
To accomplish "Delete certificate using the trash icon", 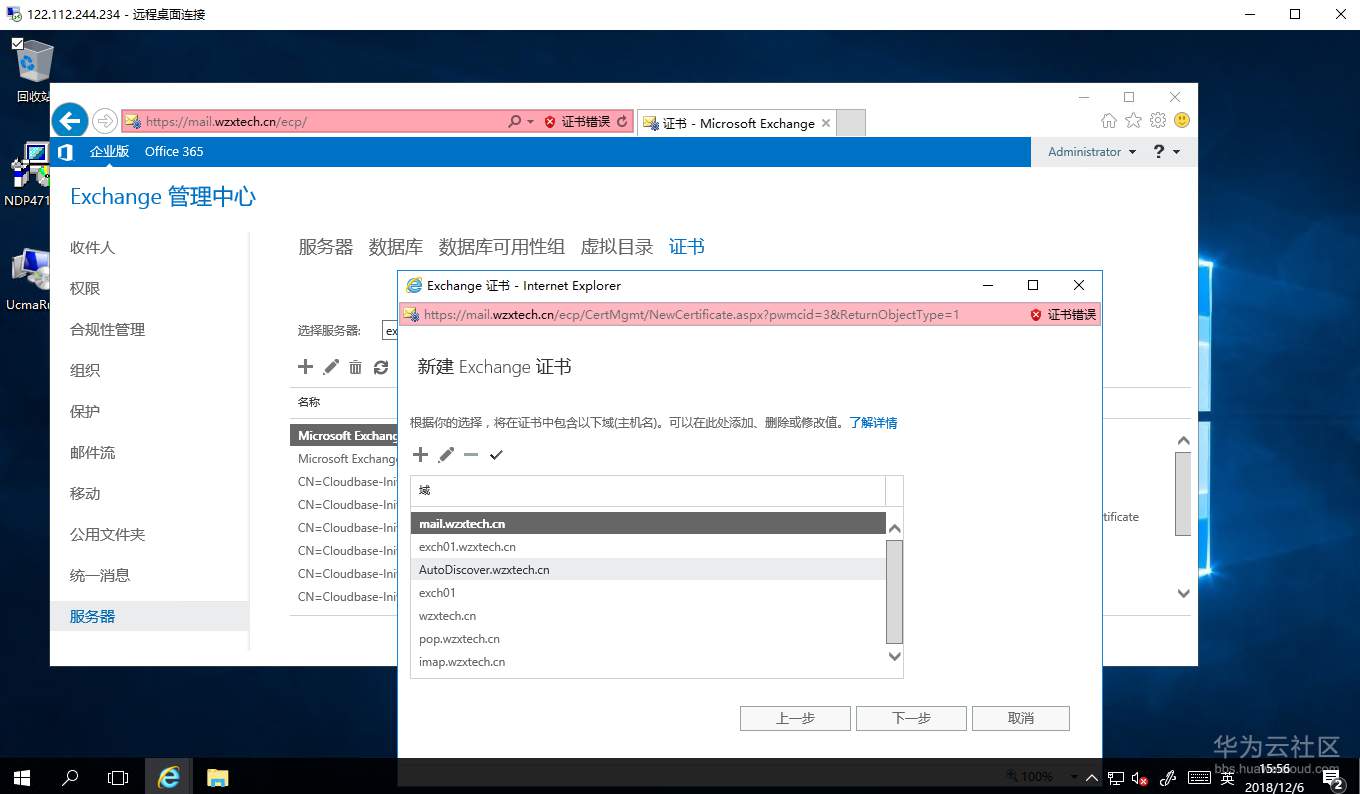I will 355,367.
